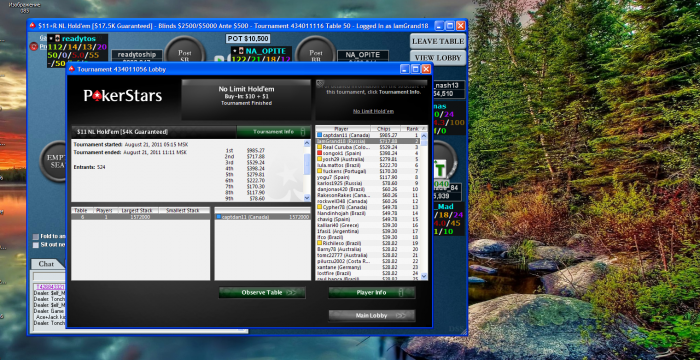
Task: Click the POT $10,500 label
Action: coord(248,39)
